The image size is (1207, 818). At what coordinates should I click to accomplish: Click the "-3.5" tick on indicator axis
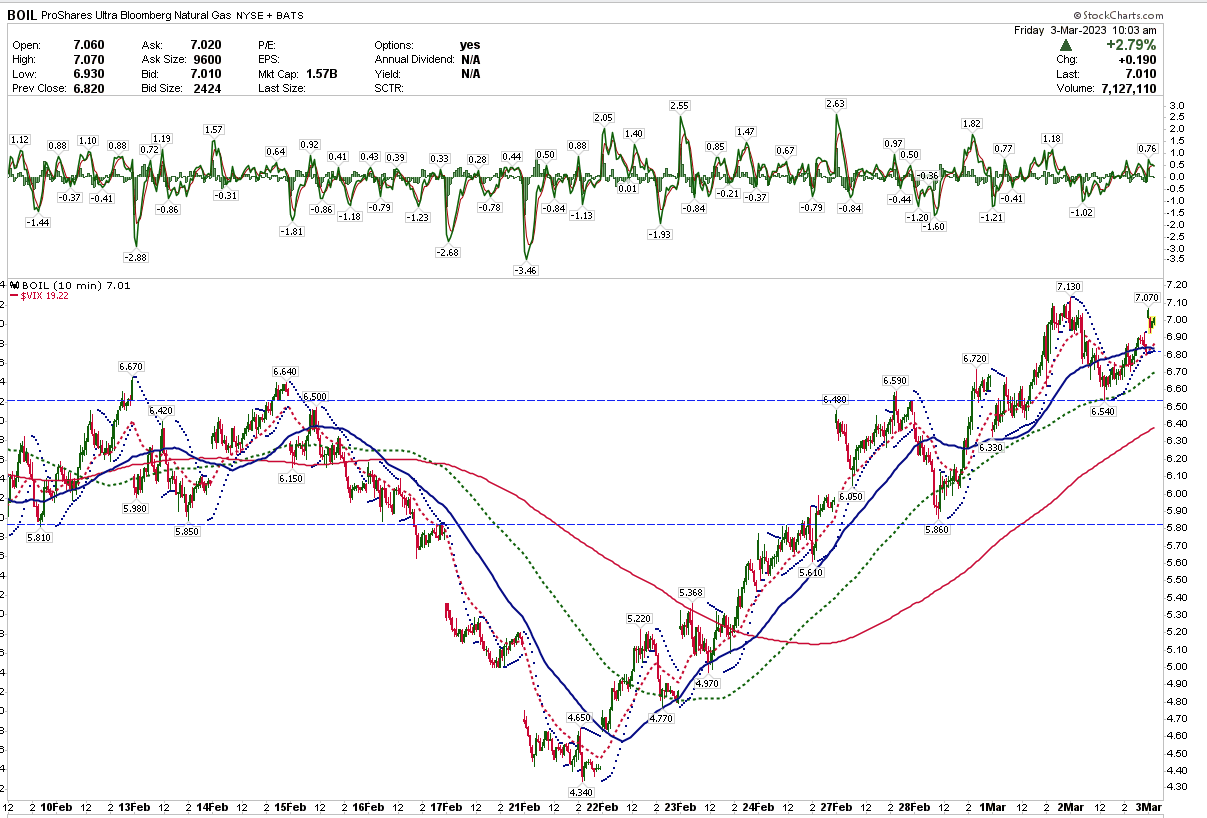1177,260
